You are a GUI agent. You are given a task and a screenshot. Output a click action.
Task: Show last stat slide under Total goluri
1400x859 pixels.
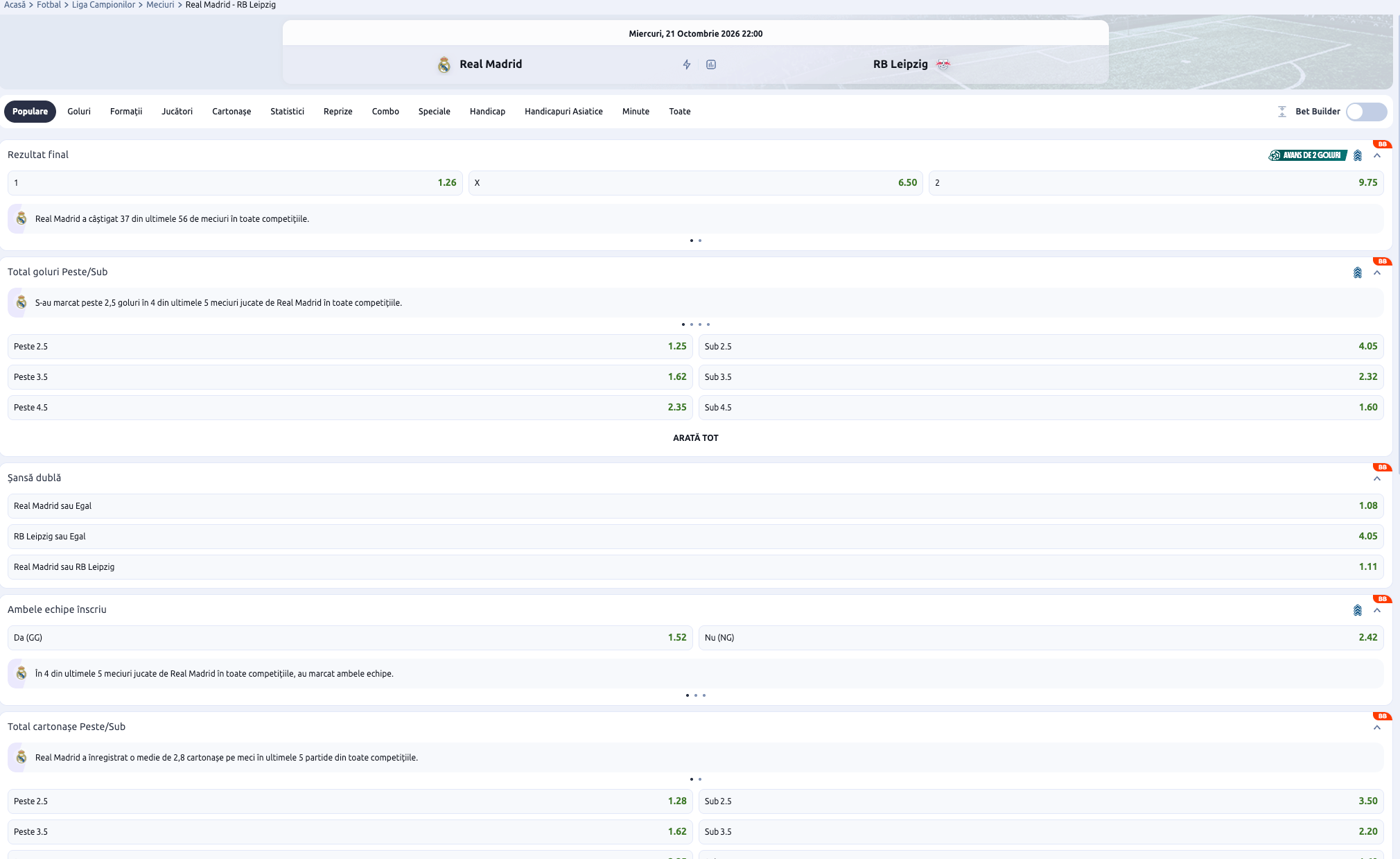(x=708, y=324)
